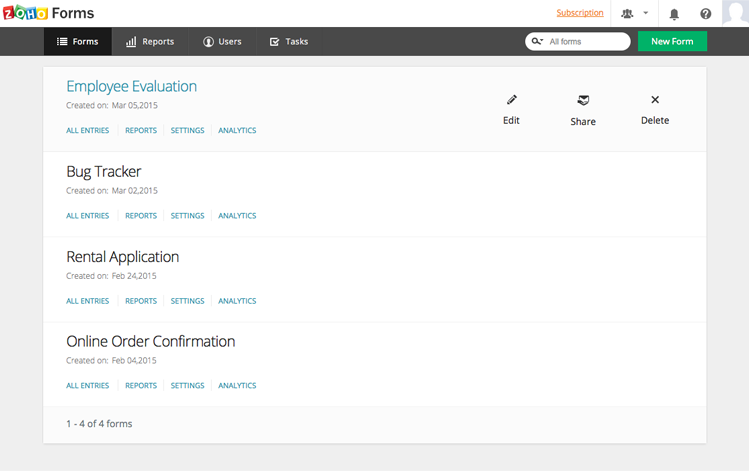
Task: Expand the users group dropdown arrow
Action: pos(645,13)
